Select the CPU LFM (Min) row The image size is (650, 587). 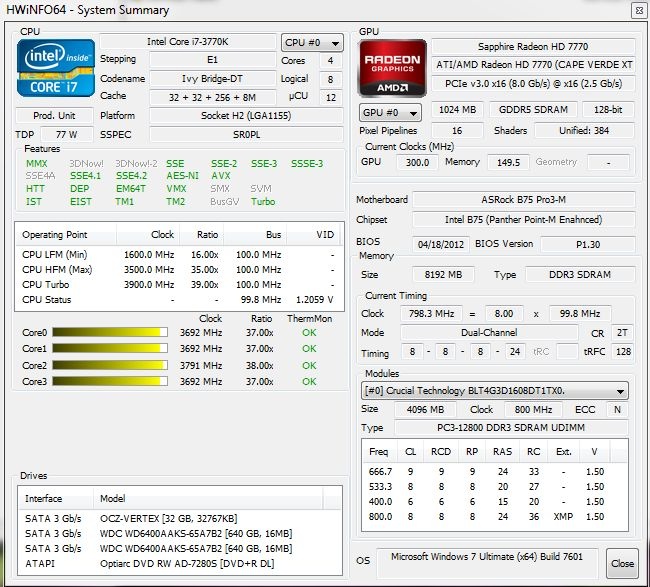click(179, 255)
